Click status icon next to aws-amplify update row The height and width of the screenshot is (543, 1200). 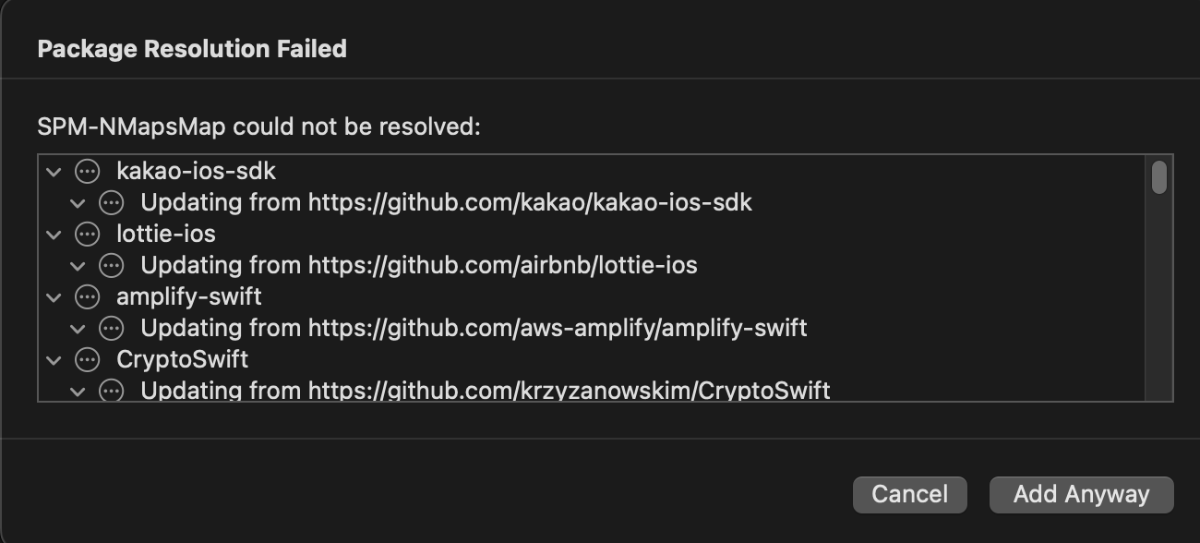click(112, 327)
